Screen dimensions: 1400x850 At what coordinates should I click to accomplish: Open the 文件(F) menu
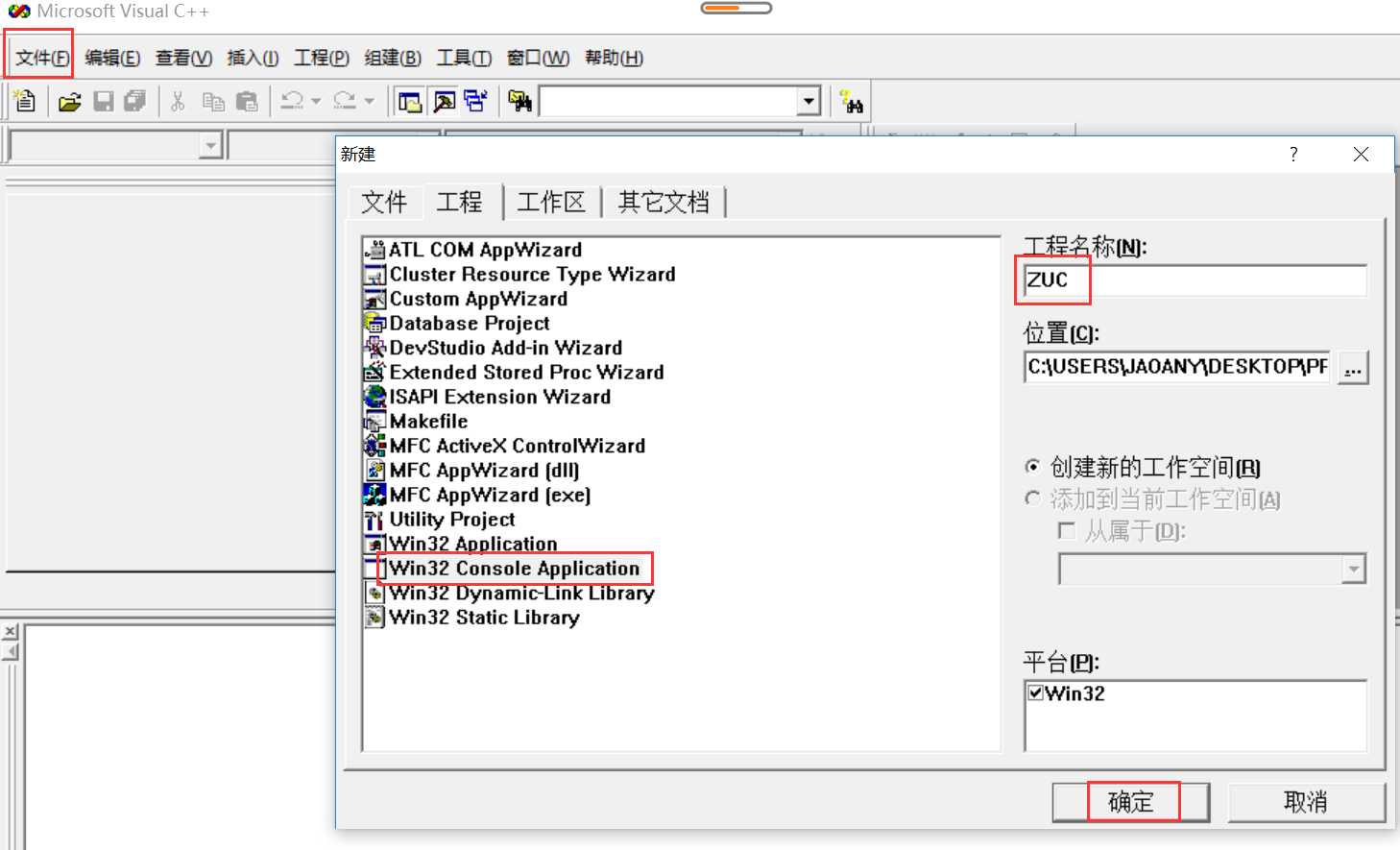[42, 58]
